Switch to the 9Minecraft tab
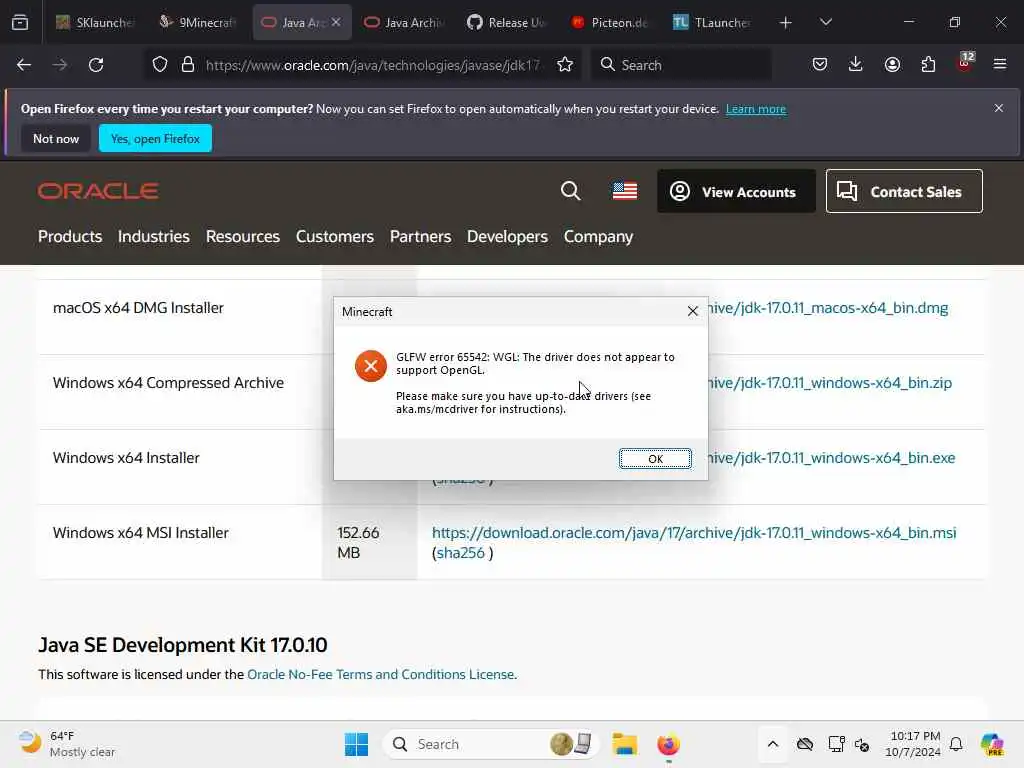Image resolution: width=1024 pixels, height=768 pixels. 199,22
